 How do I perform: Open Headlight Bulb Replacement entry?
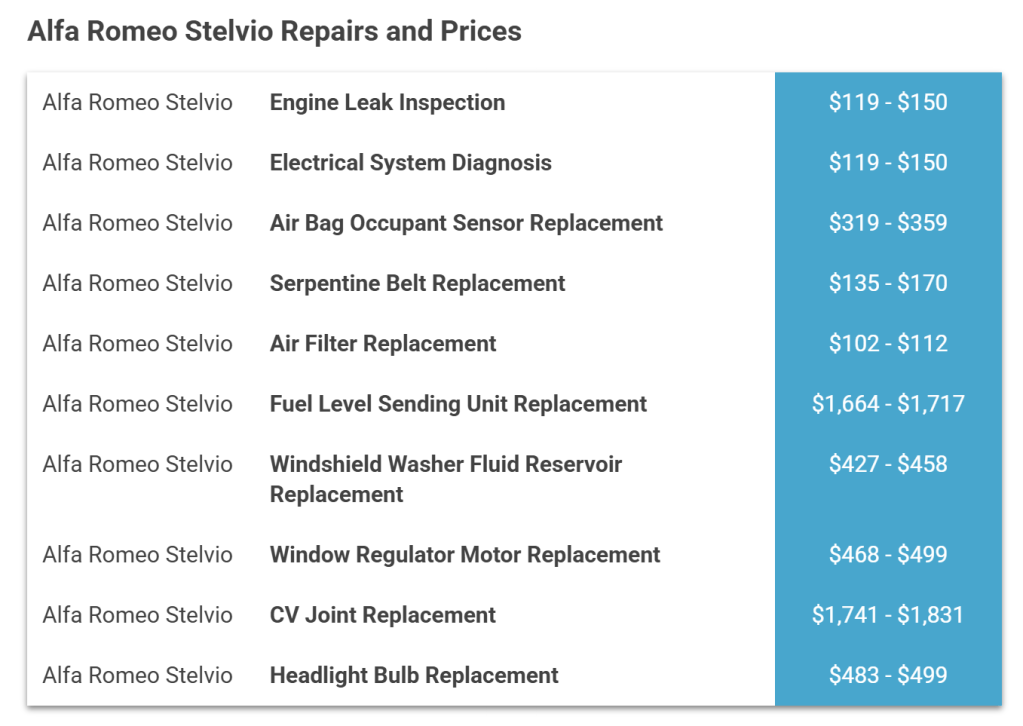pos(414,675)
